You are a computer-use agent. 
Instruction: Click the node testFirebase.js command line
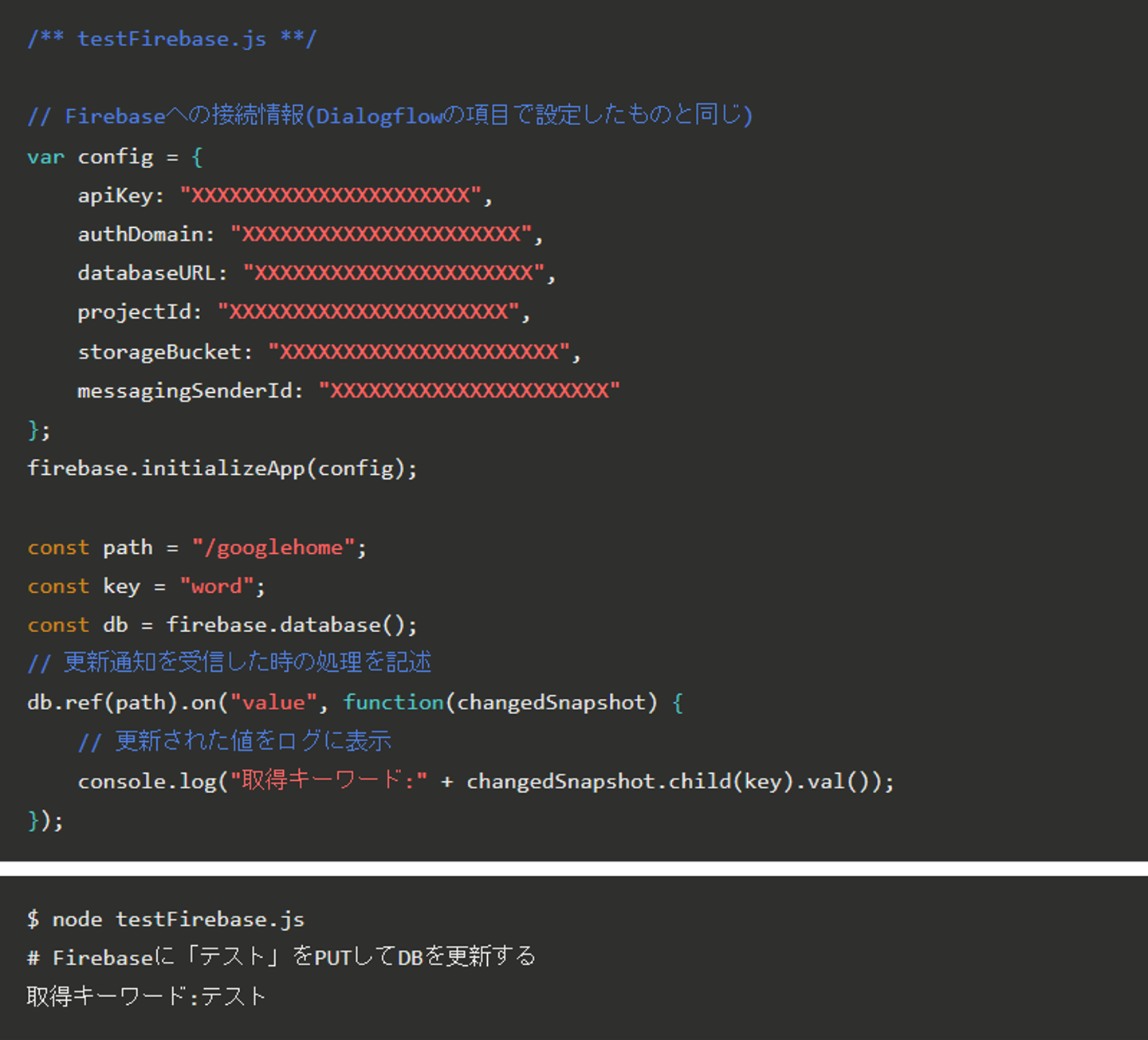tap(166, 920)
